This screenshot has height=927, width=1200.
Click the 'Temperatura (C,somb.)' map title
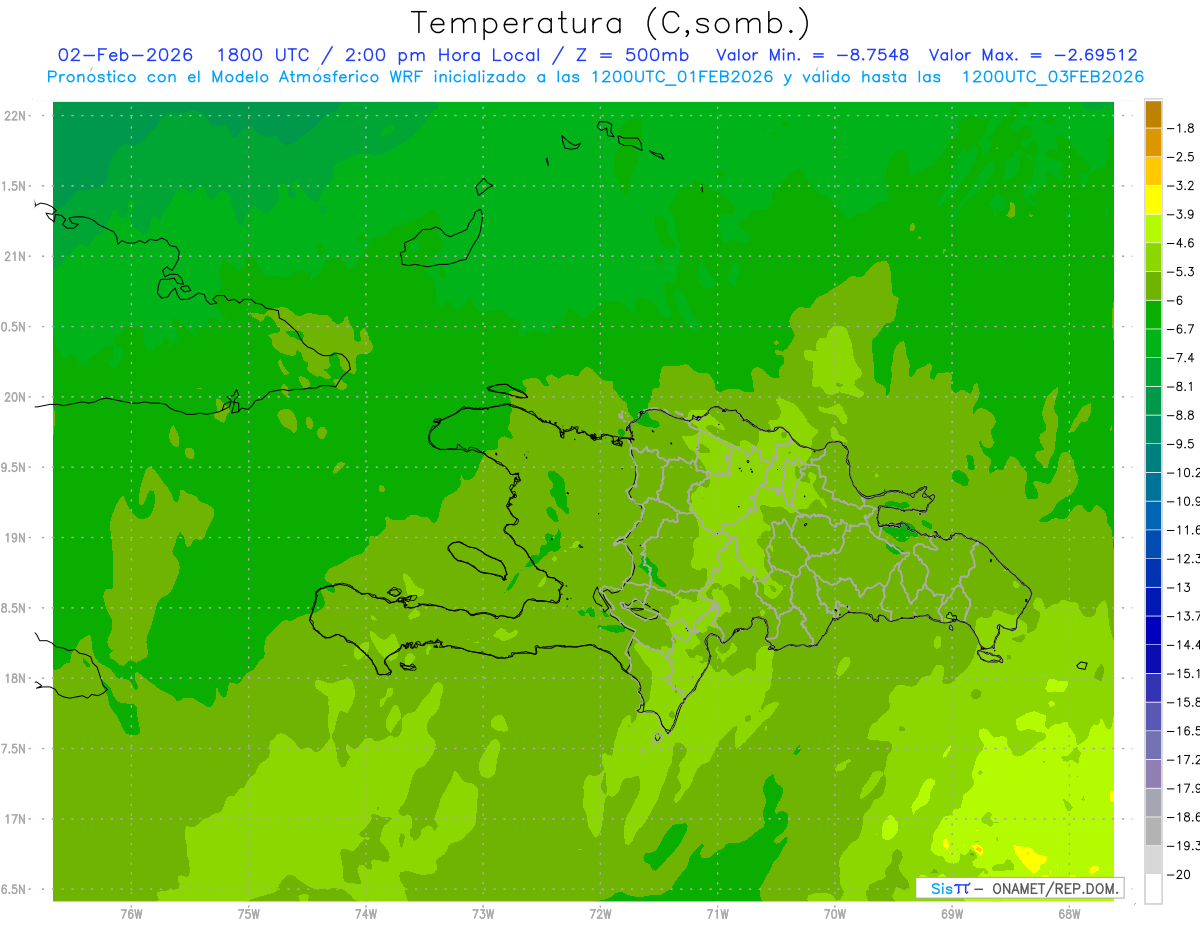tap(610, 23)
